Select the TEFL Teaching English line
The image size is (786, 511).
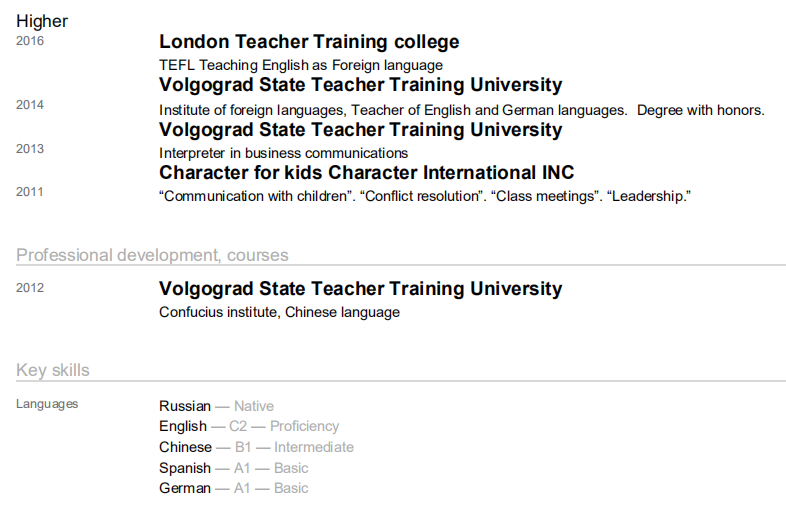tap(300, 65)
